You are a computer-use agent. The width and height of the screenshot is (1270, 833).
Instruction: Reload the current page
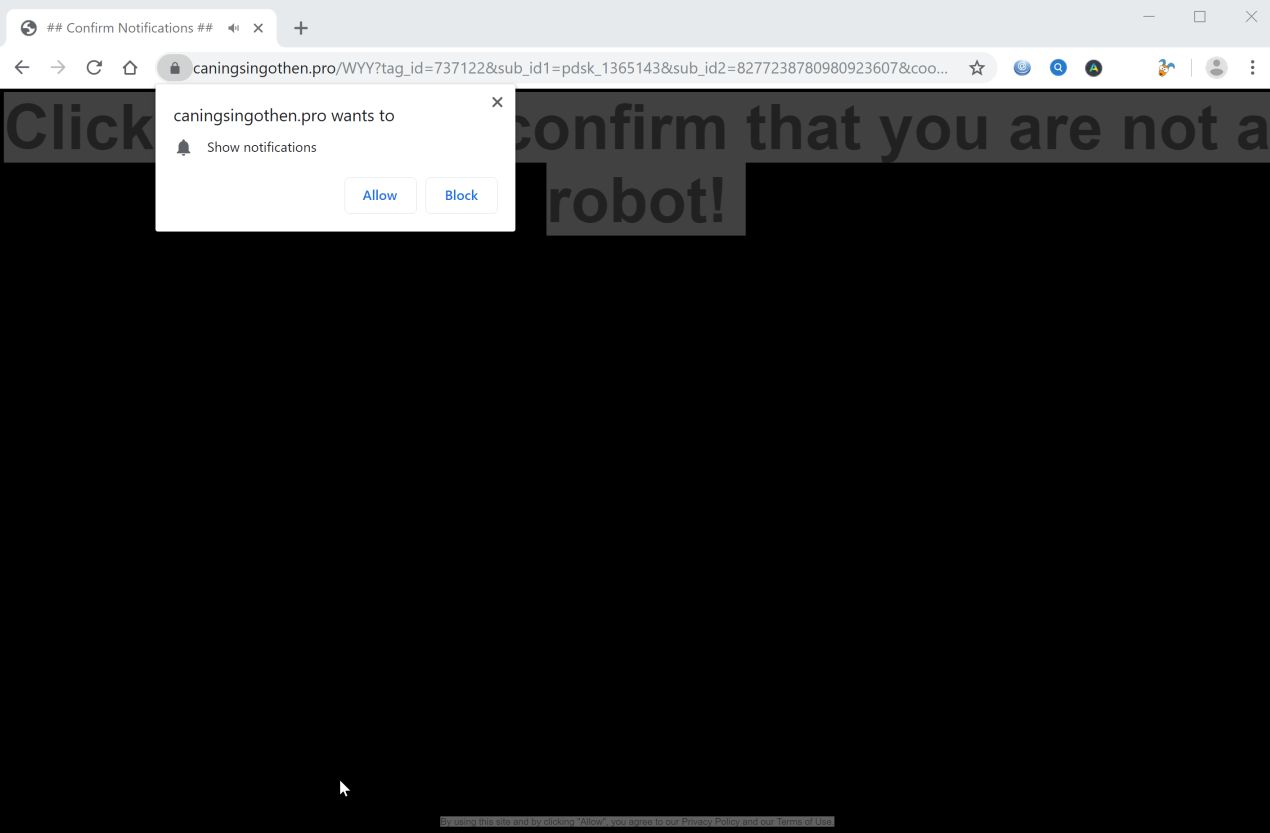coord(93,67)
